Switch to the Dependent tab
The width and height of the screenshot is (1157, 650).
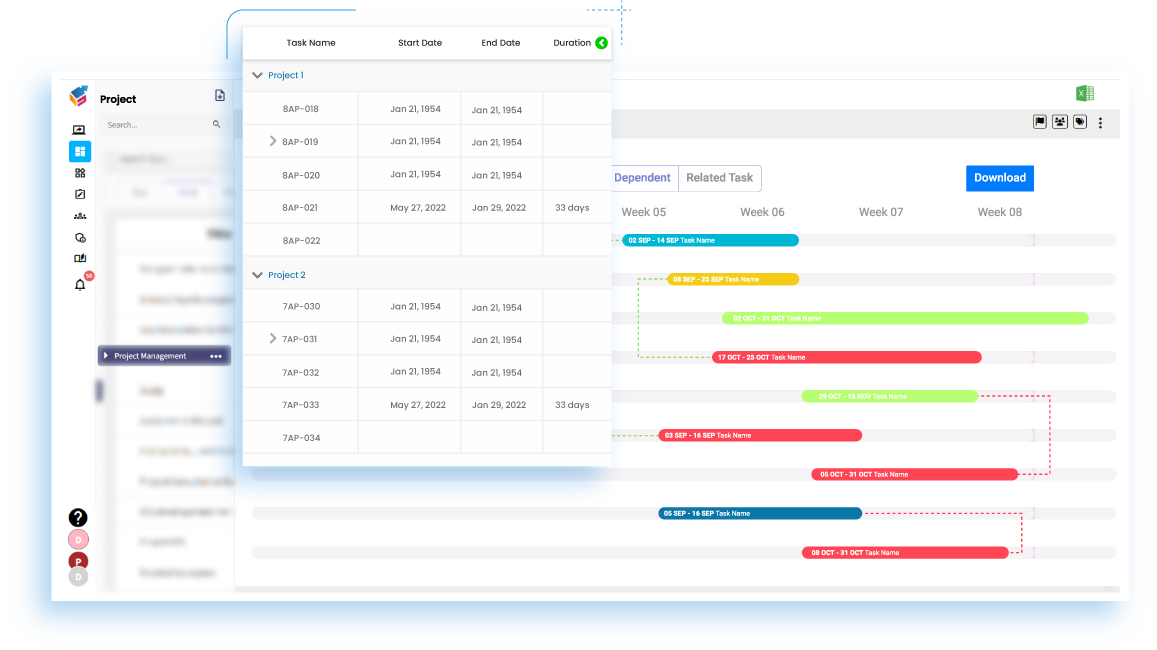click(x=642, y=178)
